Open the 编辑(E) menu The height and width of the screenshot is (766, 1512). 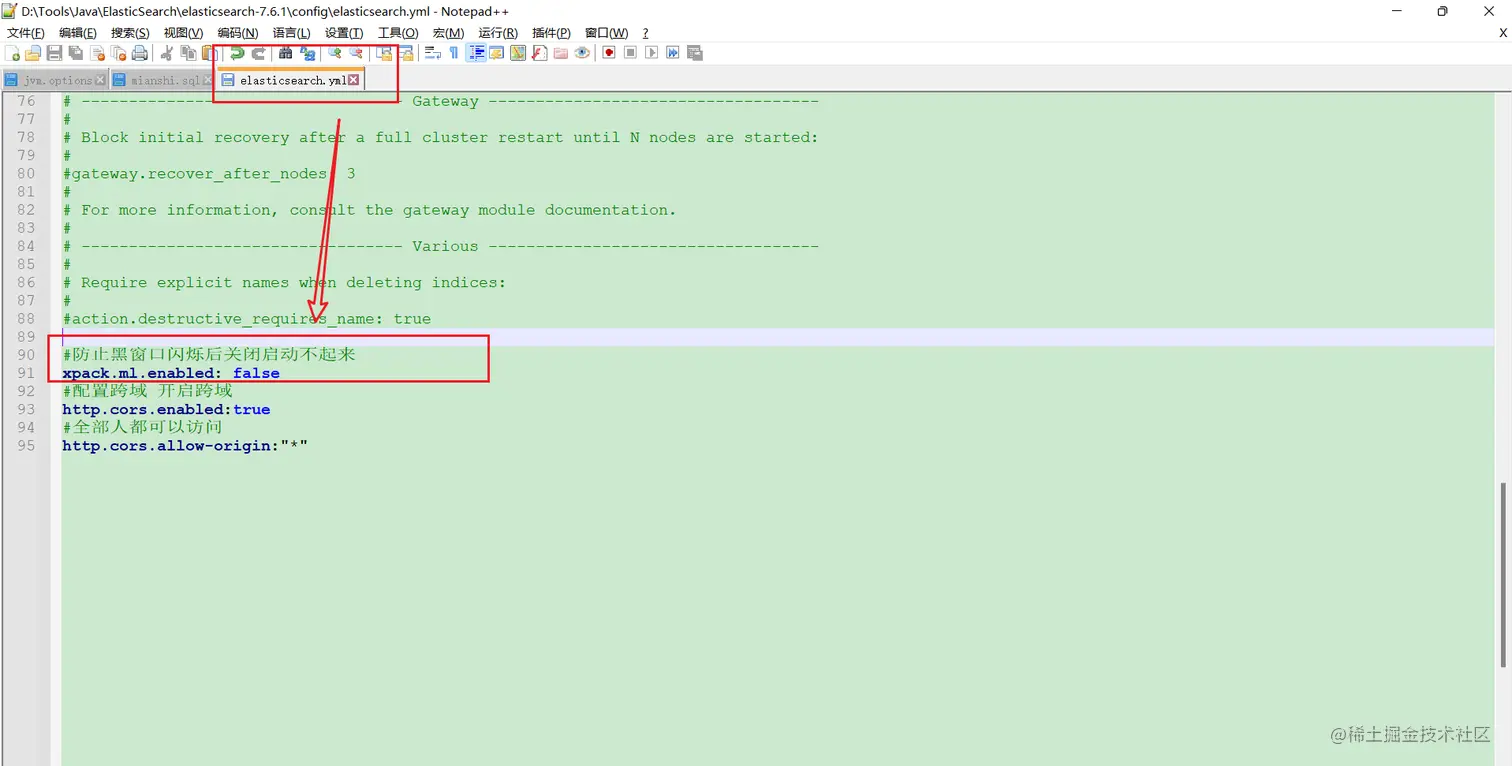(78, 33)
